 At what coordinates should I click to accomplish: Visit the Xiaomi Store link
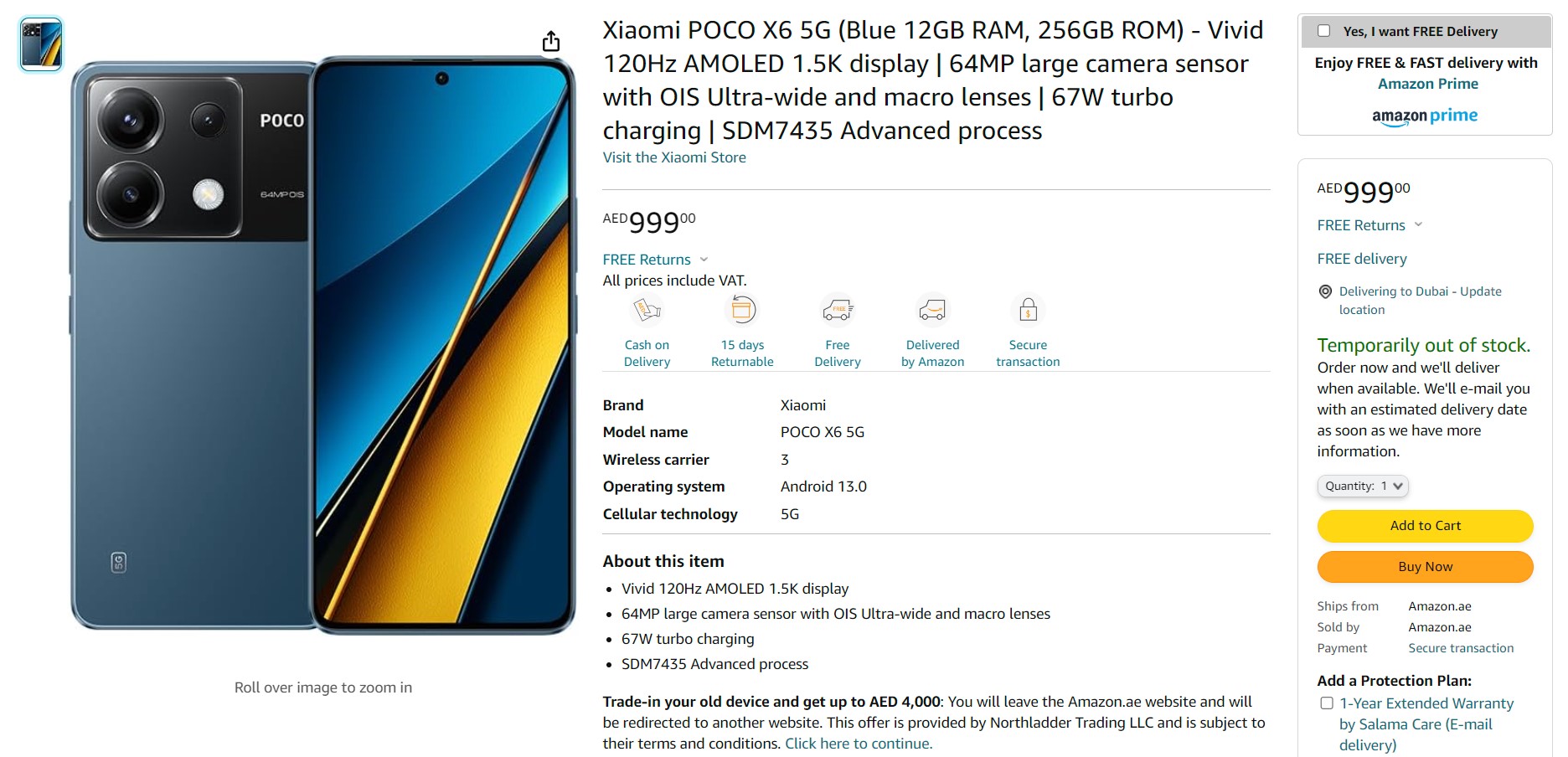674,157
